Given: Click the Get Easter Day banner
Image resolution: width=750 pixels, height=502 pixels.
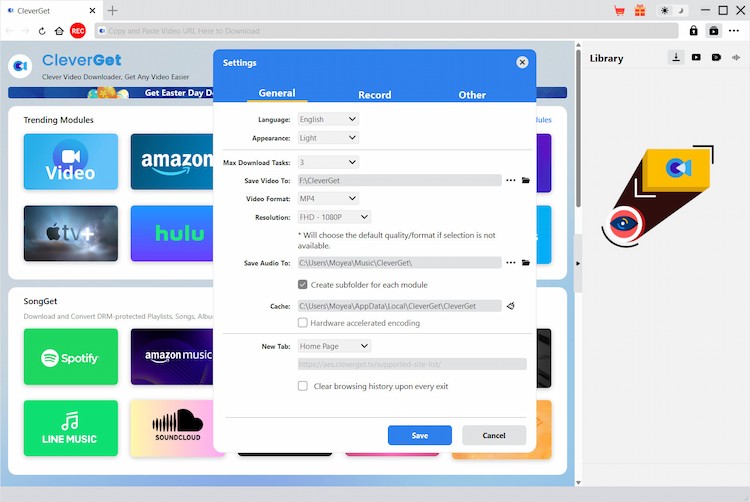Looking at the screenshot, I should [110, 93].
